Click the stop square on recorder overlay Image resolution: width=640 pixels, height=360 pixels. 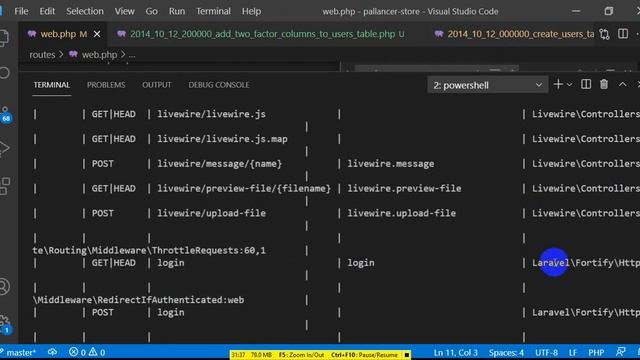click(x=407, y=355)
